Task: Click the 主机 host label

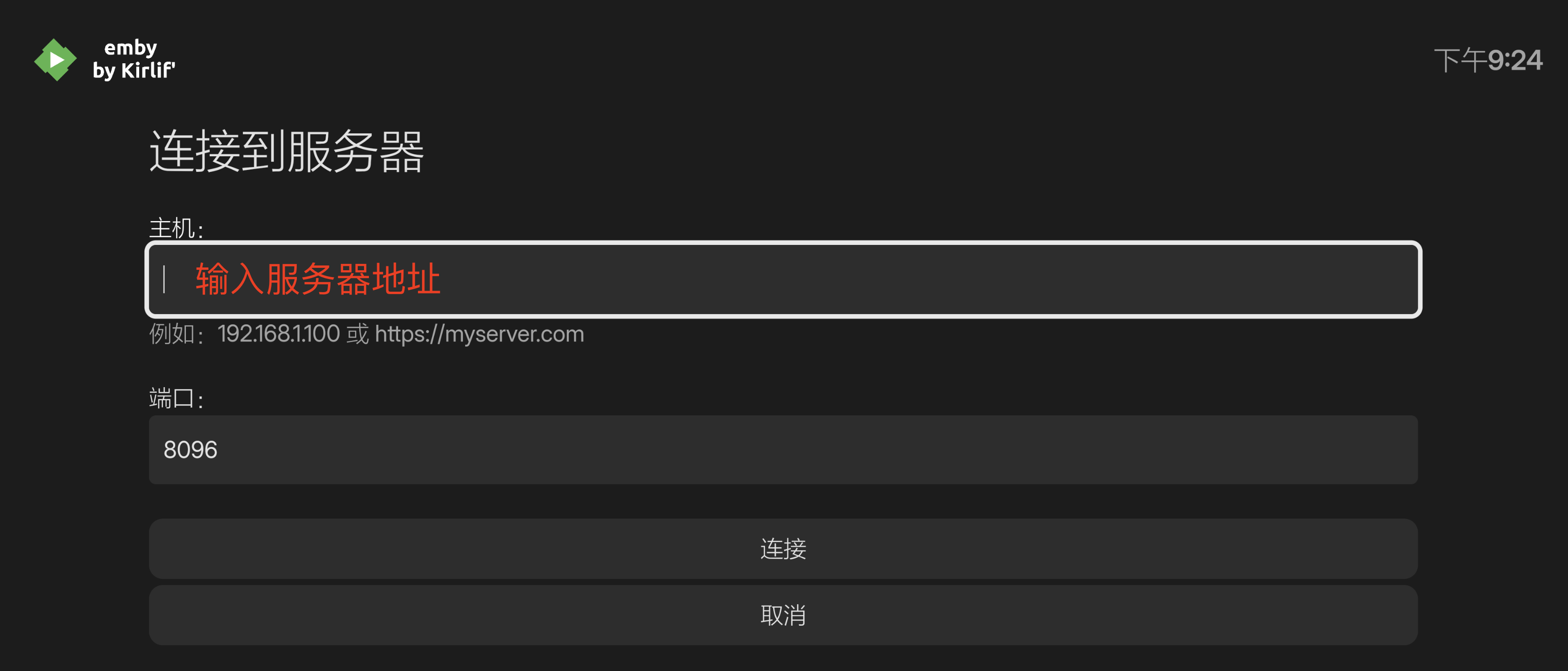Action: [x=176, y=228]
